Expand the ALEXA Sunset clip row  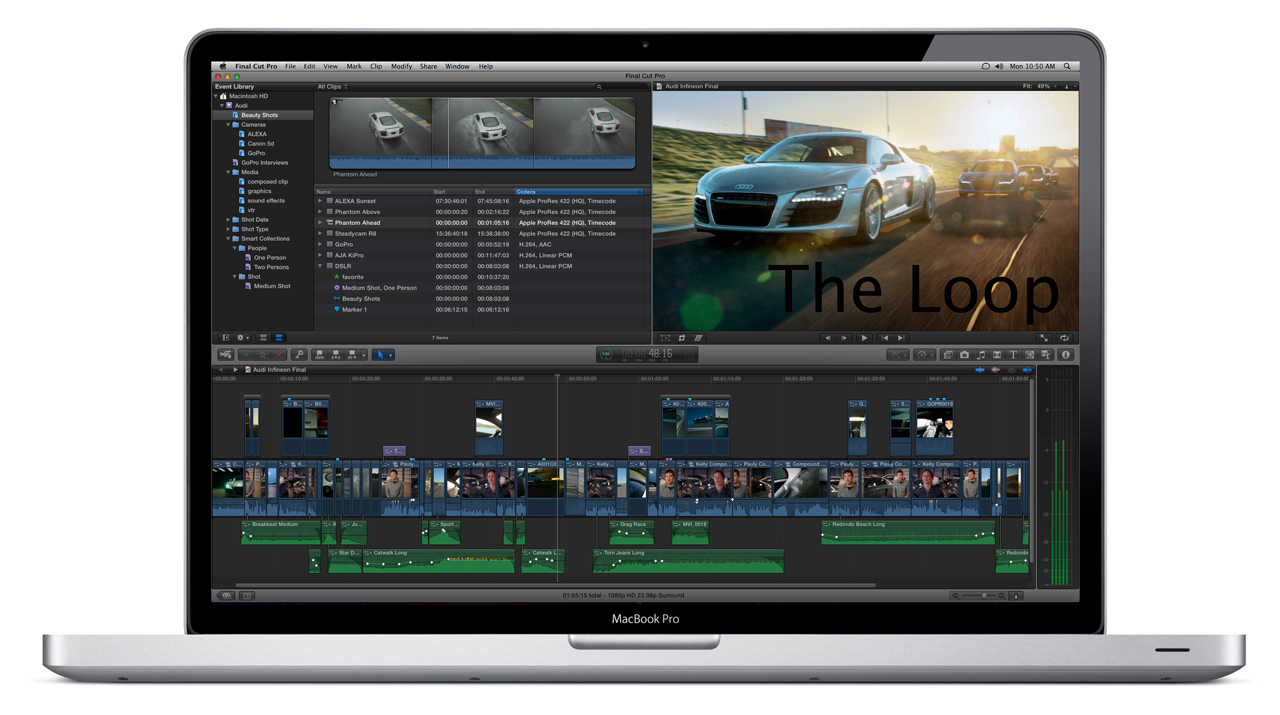click(320, 201)
